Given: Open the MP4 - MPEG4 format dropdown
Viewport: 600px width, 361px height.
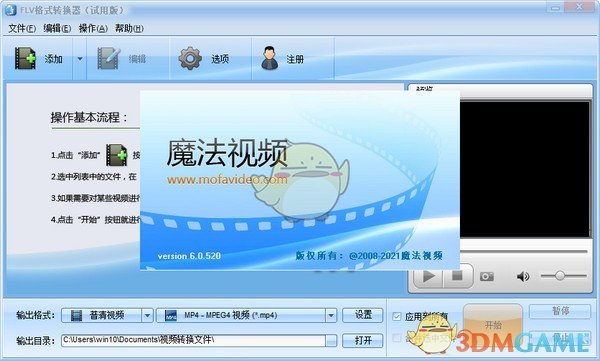Looking at the screenshot, I should [x=247, y=315].
